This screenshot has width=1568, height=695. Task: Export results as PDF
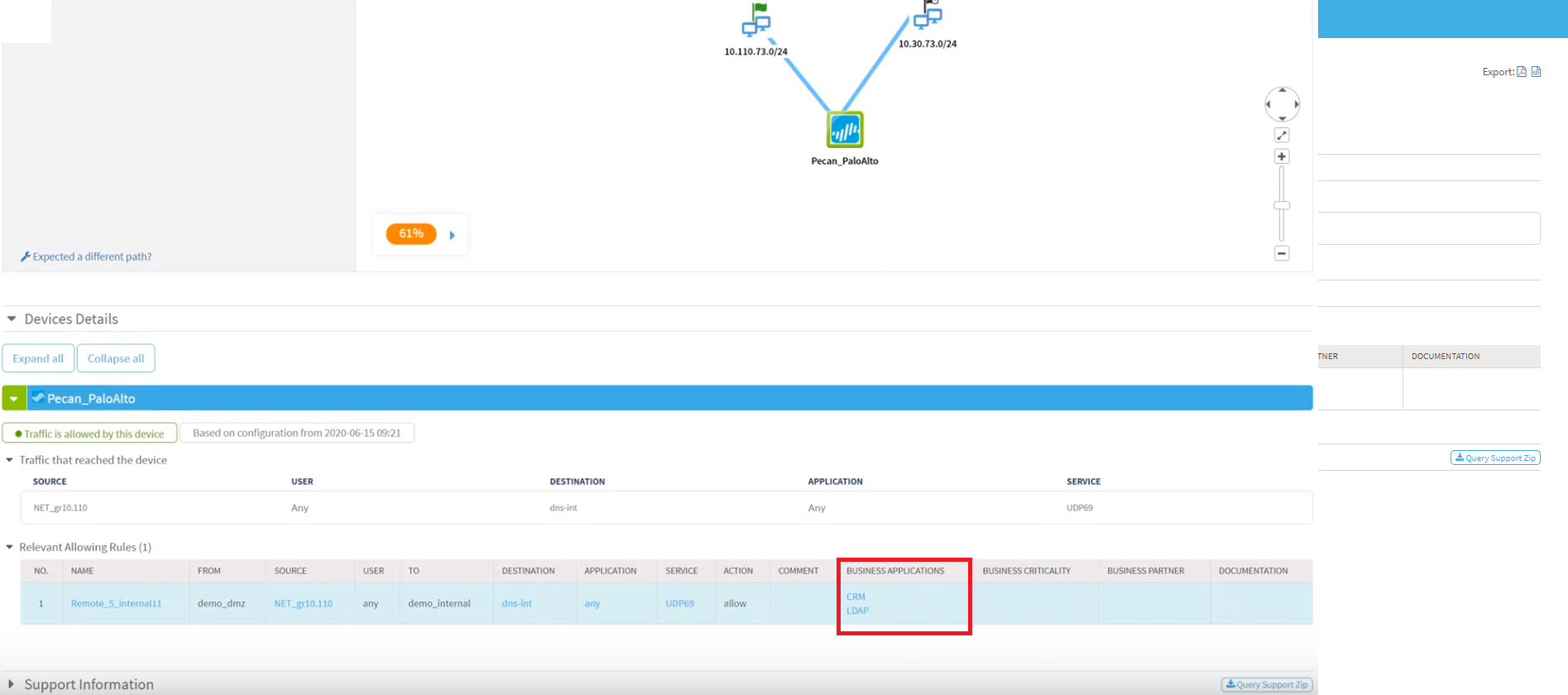(1522, 72)
